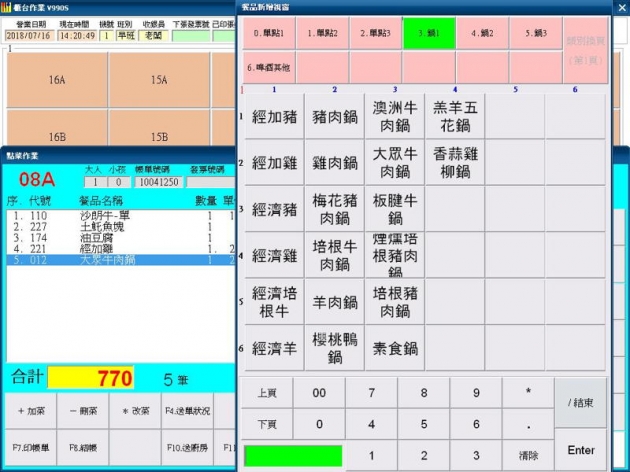Viewport: 630px width, 472px height.
Task: Pick the 素食鍋 item
Action: (x=393, y=348)
